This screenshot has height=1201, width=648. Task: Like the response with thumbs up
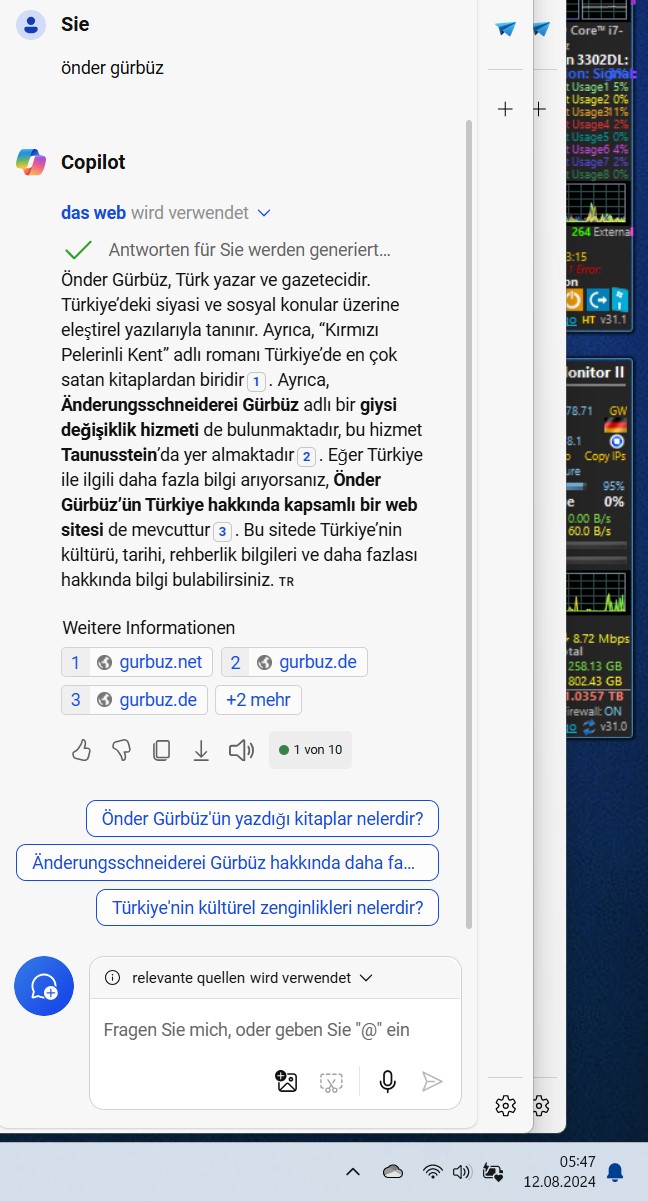click(82, 750)
